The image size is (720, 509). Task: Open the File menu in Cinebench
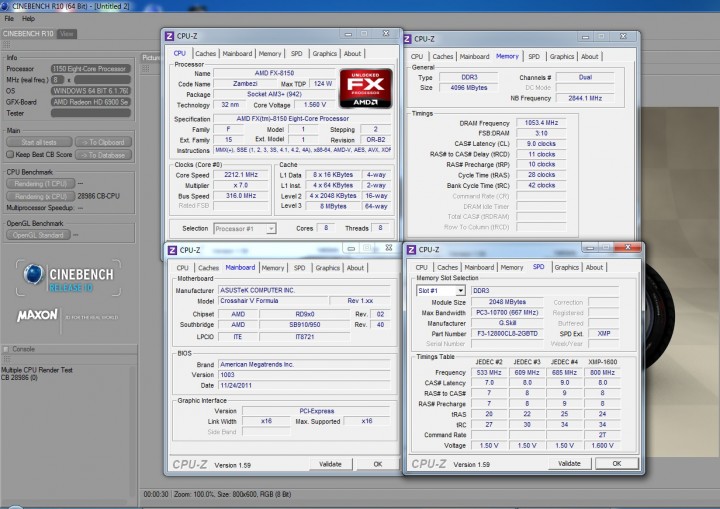click(x=9, y=19)
